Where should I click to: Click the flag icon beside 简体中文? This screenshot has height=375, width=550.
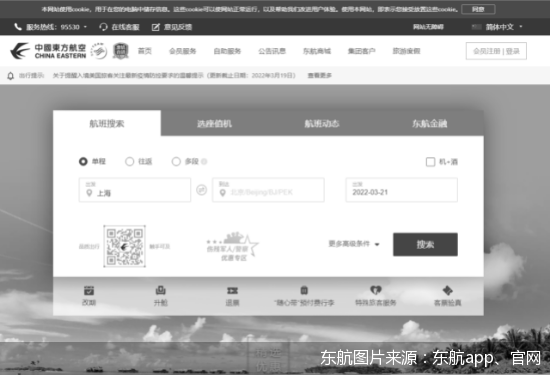(x=476, y=27)
